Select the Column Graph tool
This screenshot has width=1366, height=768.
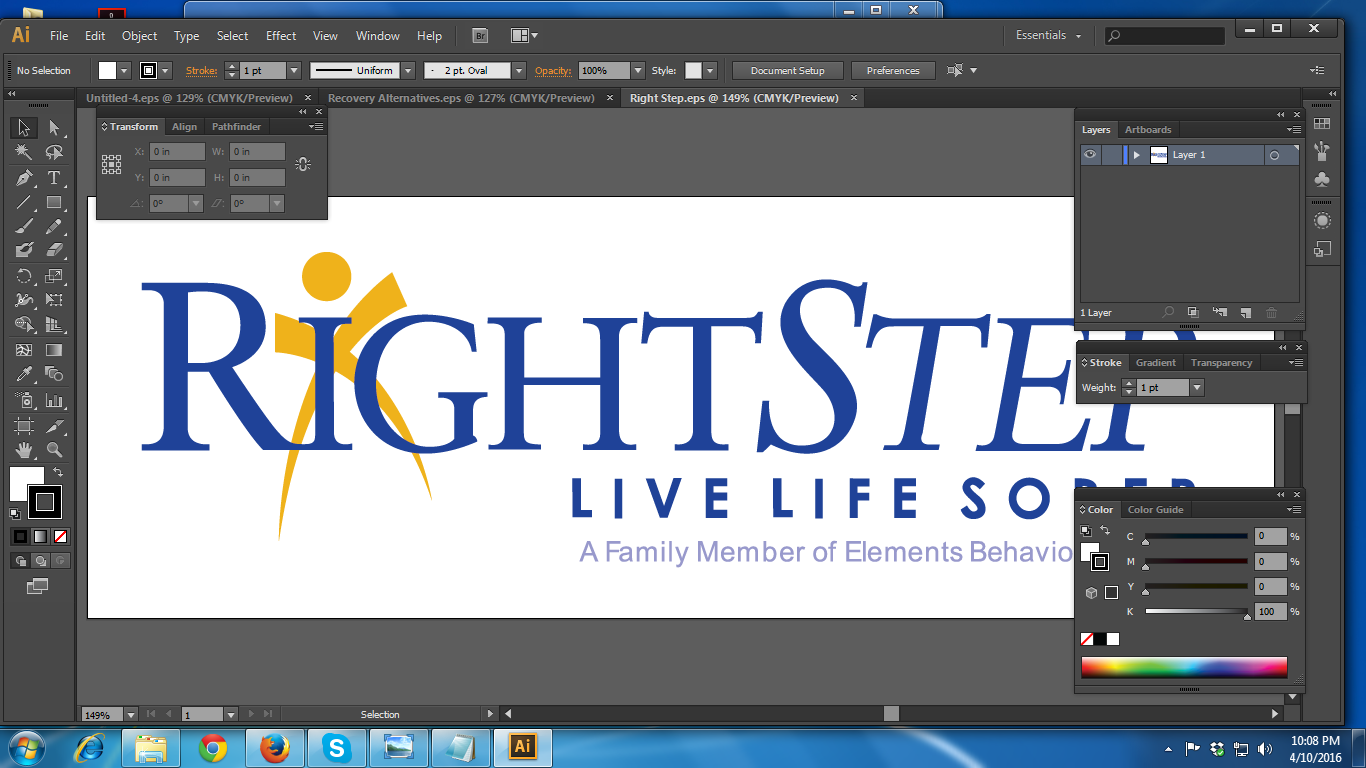[x=54, y=400]
